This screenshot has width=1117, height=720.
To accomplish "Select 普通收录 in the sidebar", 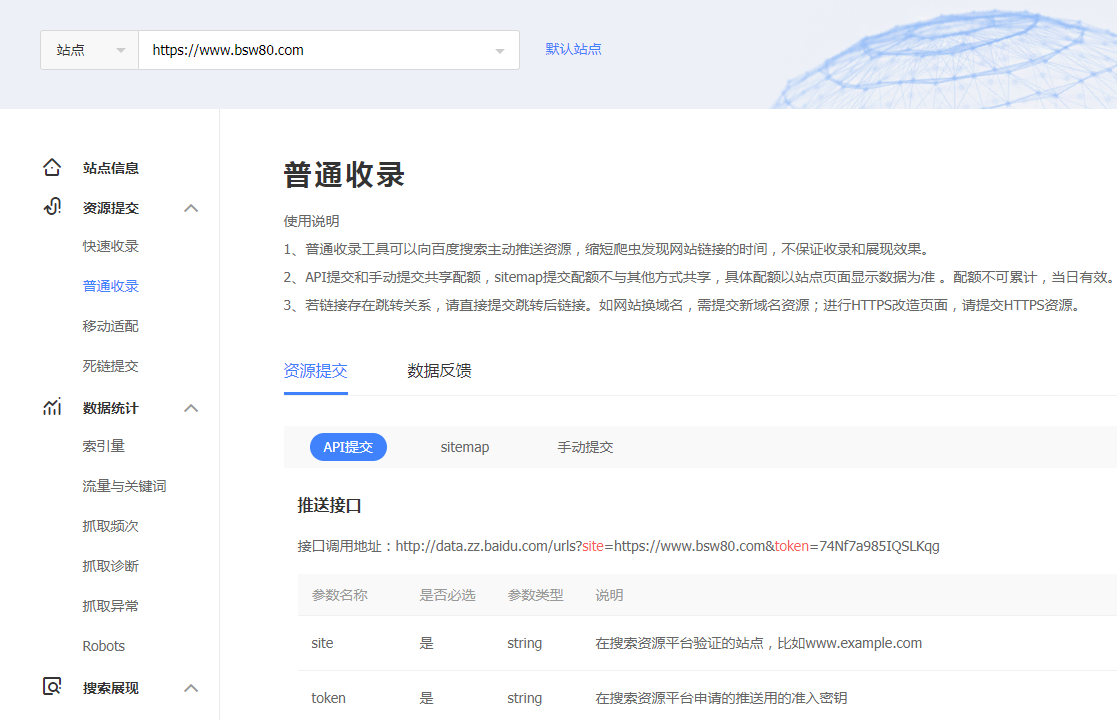I will (x=110, y=286).
